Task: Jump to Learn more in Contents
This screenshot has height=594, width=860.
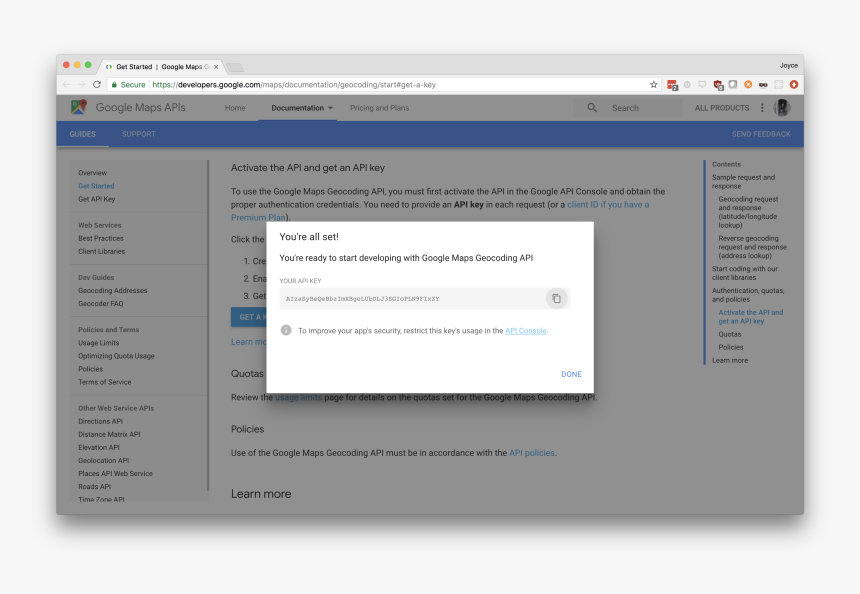Action: coord(729,360)
